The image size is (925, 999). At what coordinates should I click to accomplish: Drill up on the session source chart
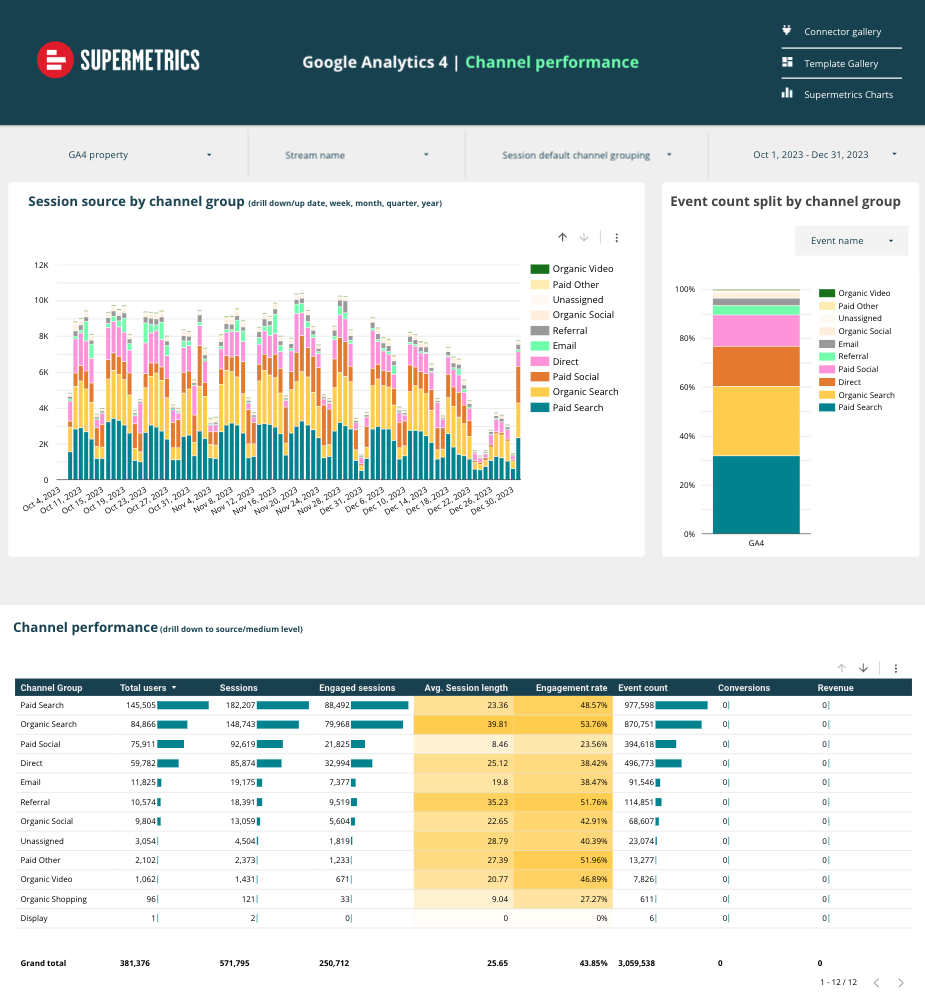coord(562,237)
